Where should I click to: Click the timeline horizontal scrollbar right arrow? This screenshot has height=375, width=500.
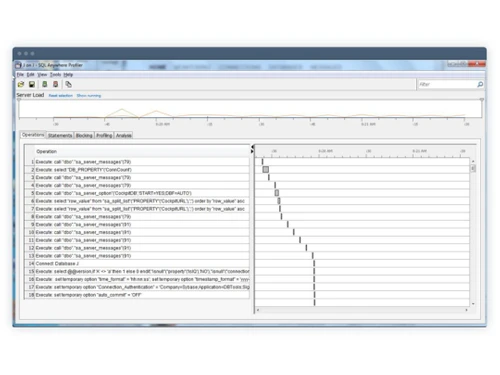coord(466,310)
